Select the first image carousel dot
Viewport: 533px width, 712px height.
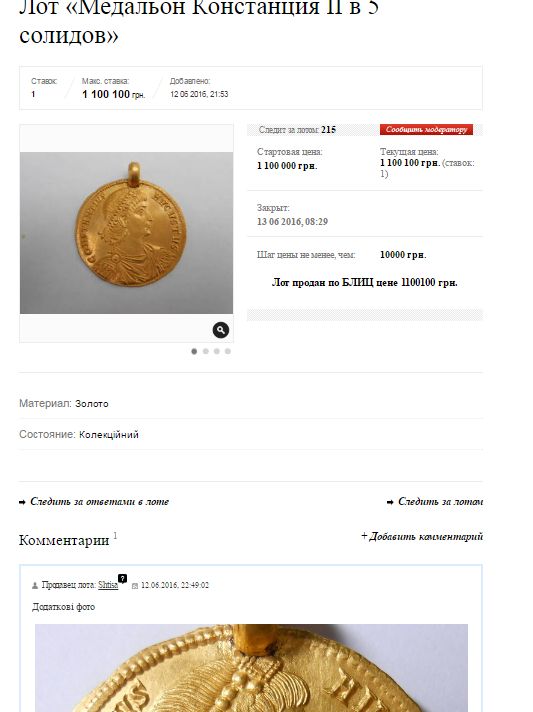click(x=194, y=351)
